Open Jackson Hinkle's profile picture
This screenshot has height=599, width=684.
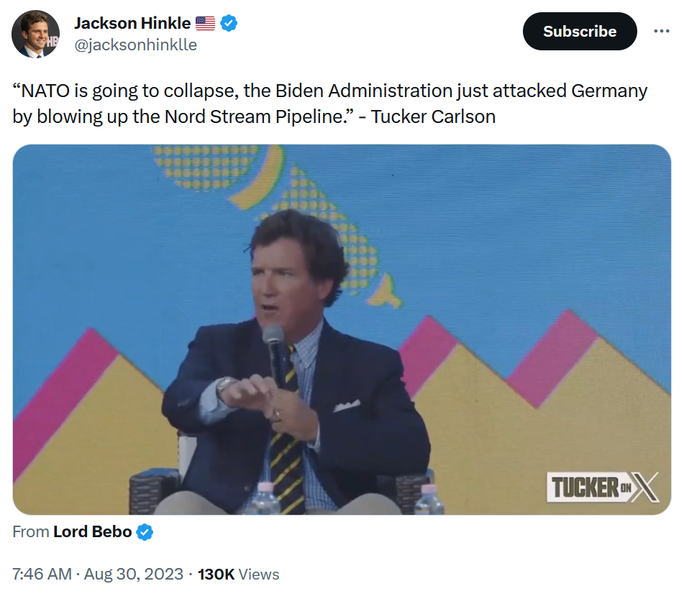click(35, 34)
